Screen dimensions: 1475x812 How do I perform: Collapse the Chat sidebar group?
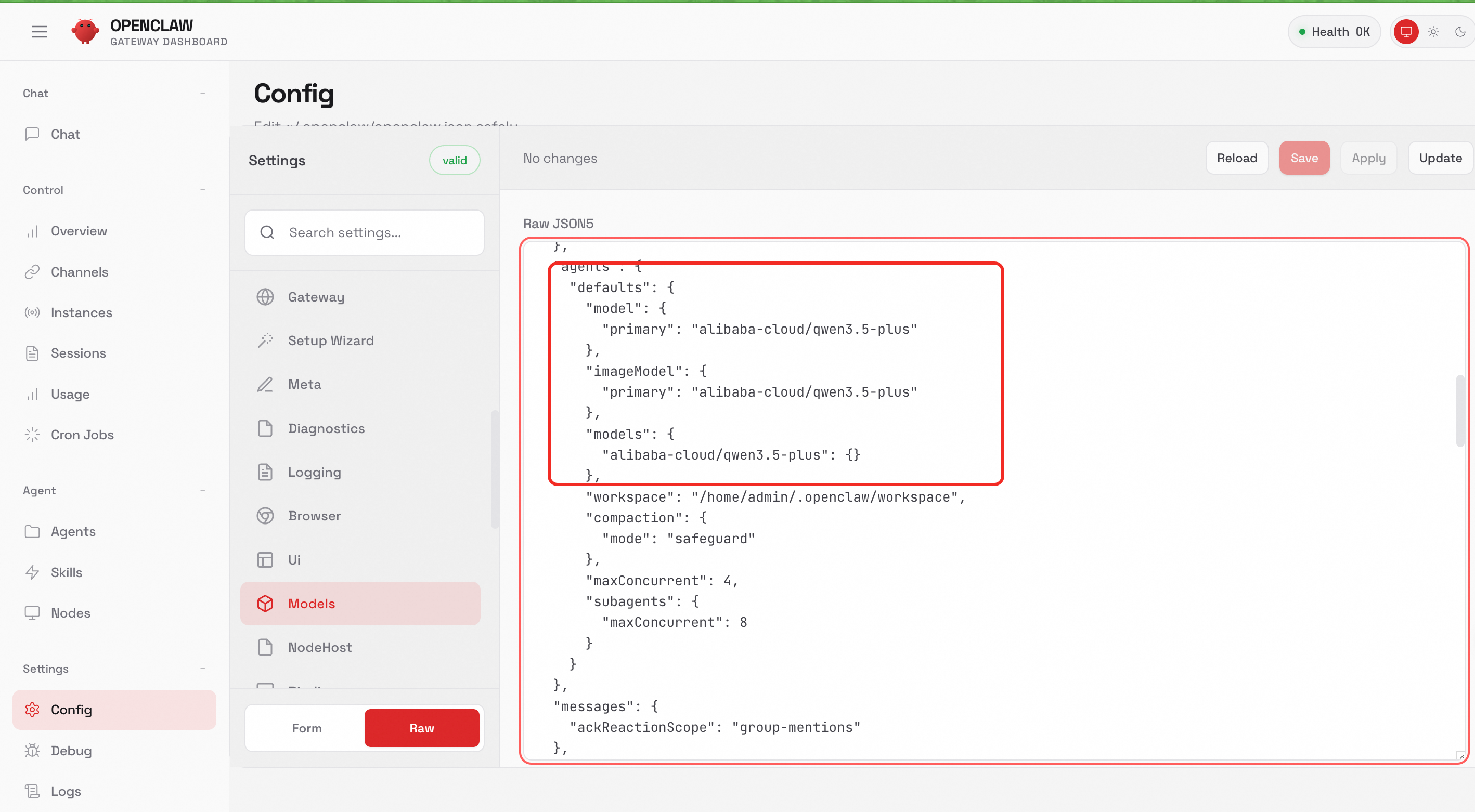point(203,93)
